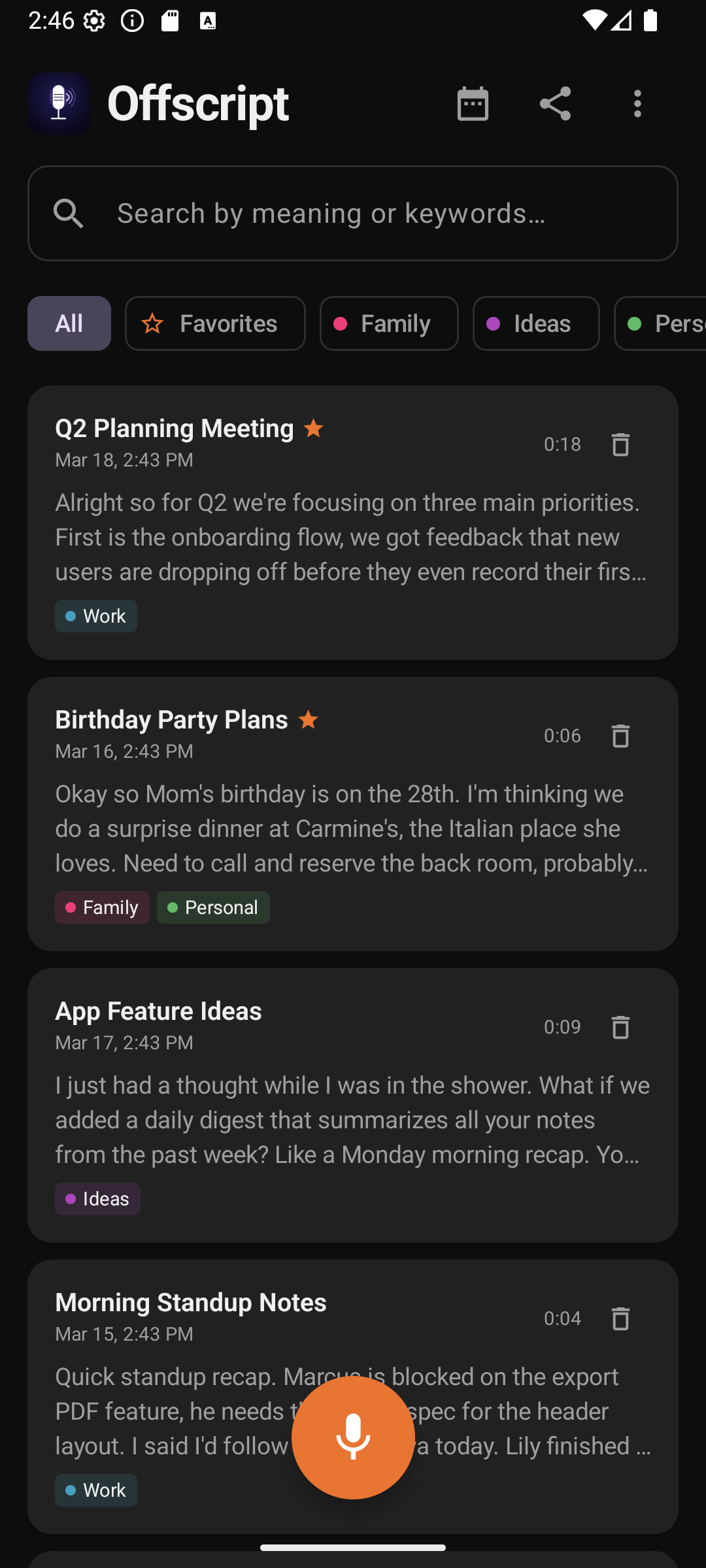Filter notes by Family tag
Screen dimensions: 706x1568
(389, 323)
